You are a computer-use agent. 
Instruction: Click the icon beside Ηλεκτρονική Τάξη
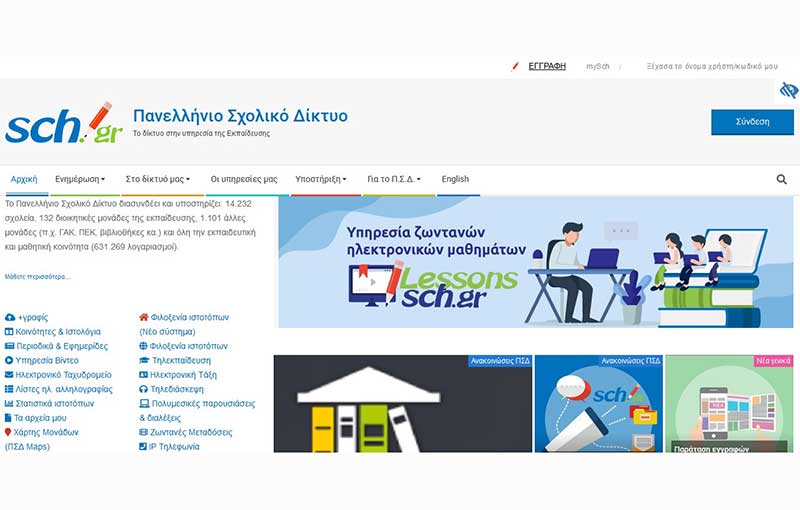pos(143,374)
